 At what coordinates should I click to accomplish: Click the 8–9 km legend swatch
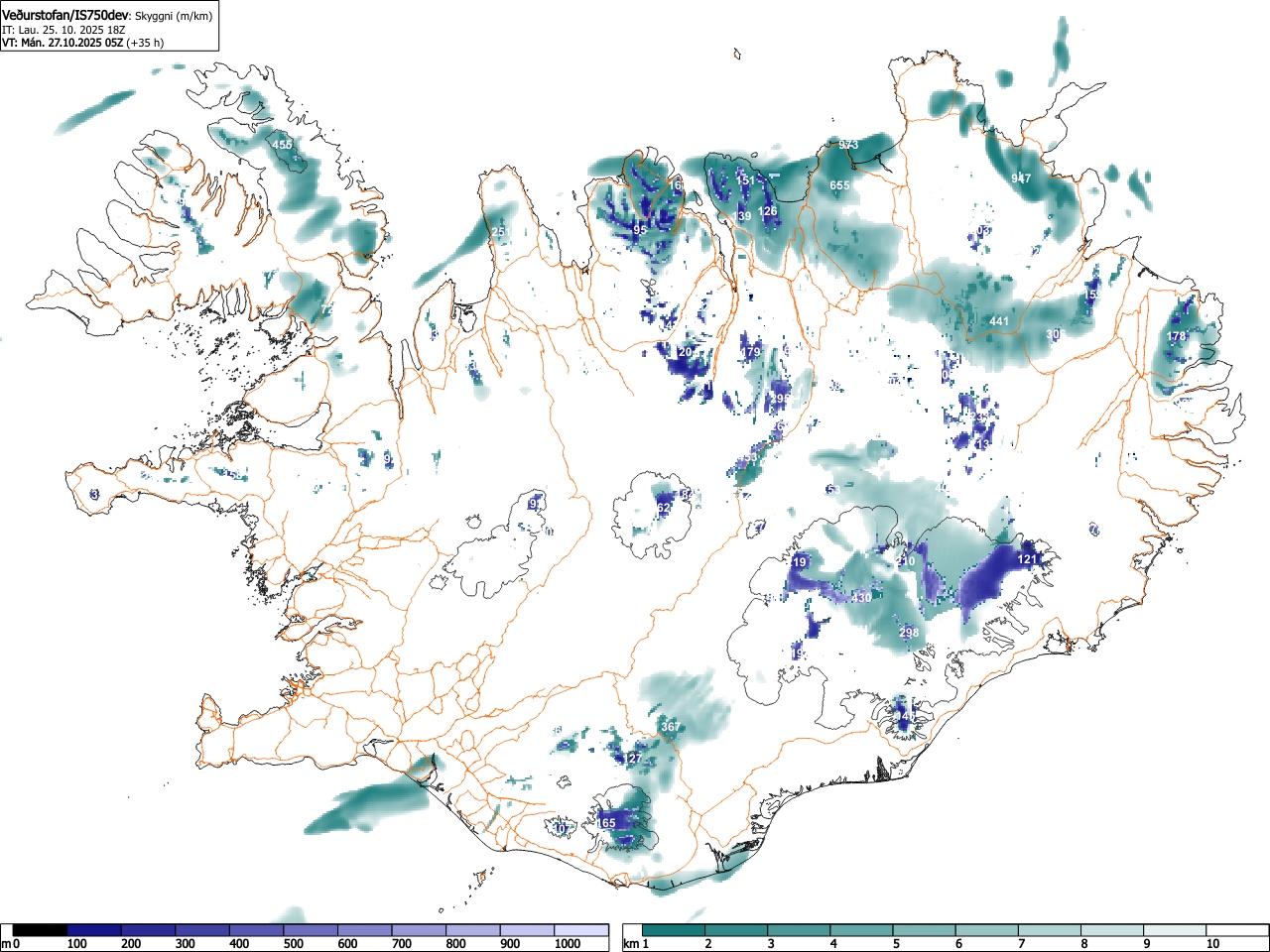(x=1111, y=930)
